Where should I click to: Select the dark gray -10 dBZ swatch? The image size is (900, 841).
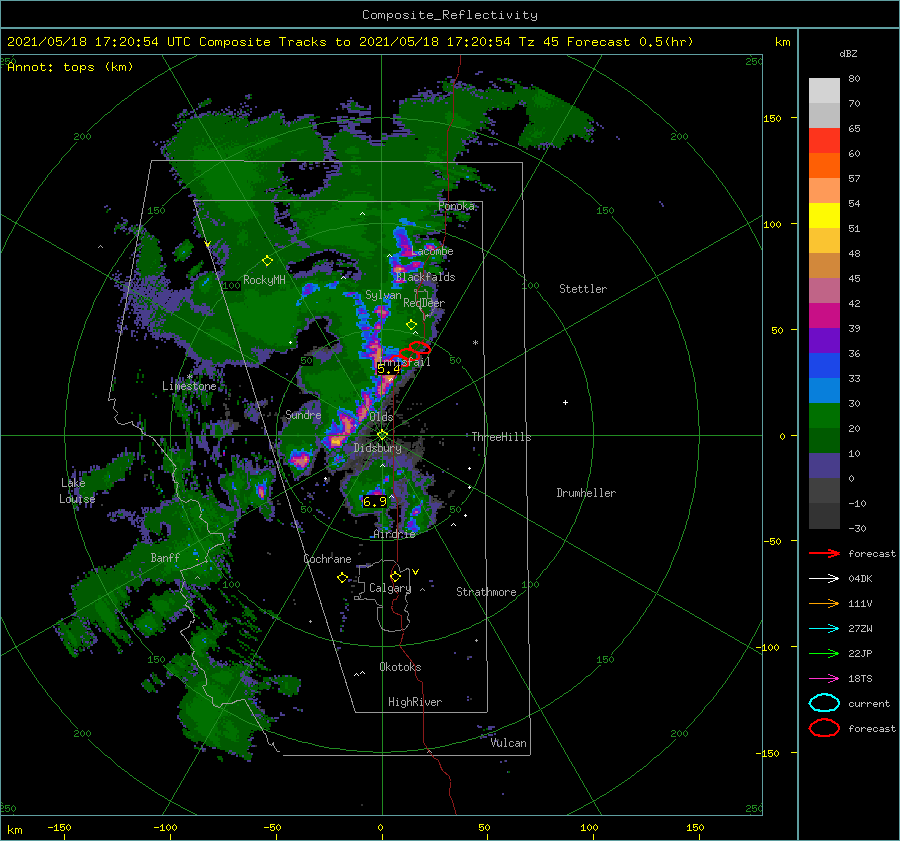coord(824,515)
